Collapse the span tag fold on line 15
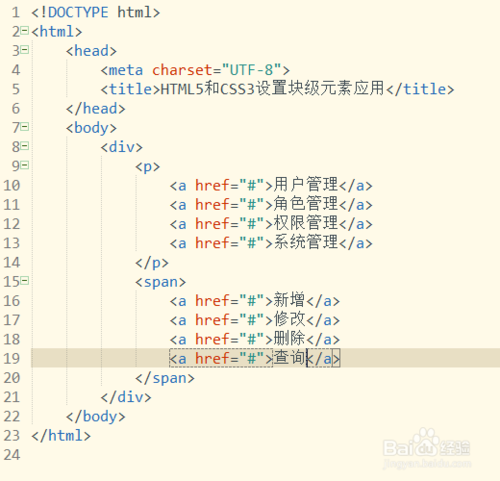Image resolution: width=500 pixels, height=481 pixels. tap(24, 281)
